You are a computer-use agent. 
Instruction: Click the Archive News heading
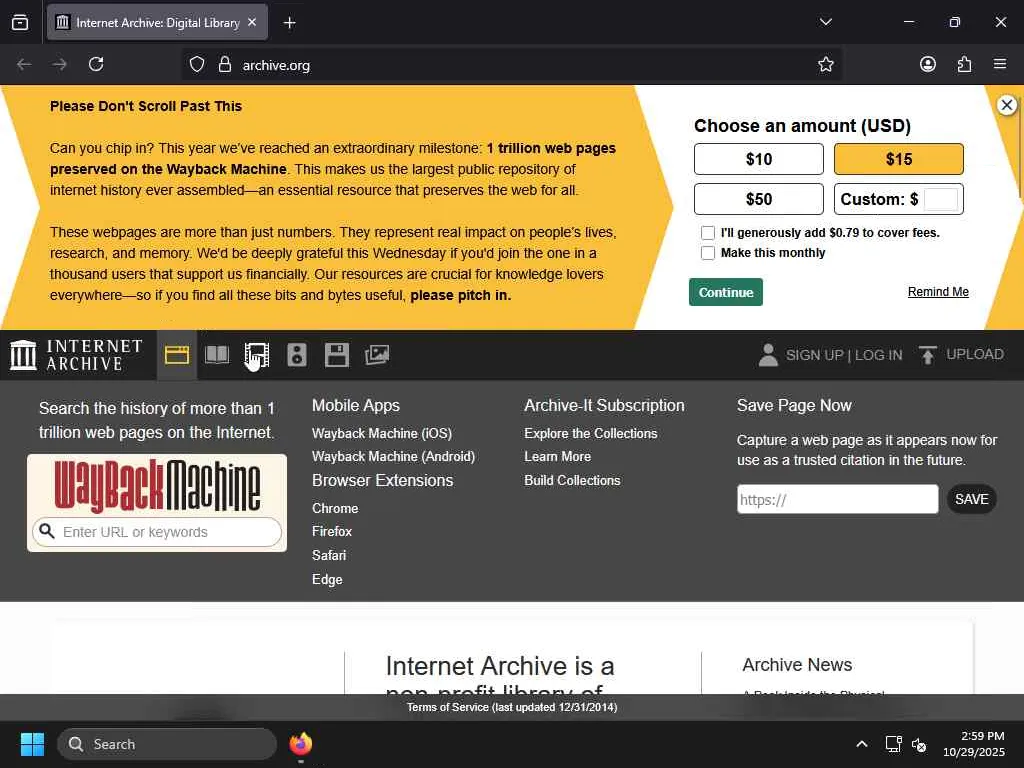point(797,665)
